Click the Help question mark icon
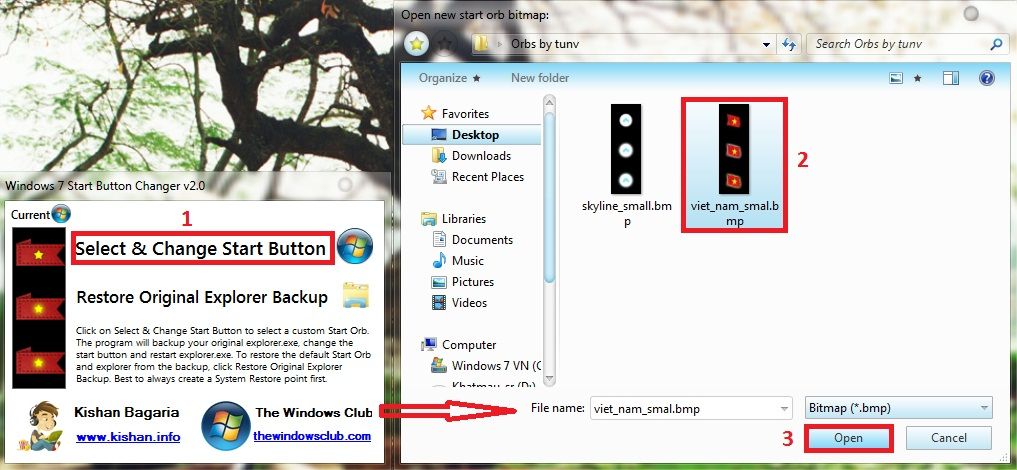 coord(987,78)
